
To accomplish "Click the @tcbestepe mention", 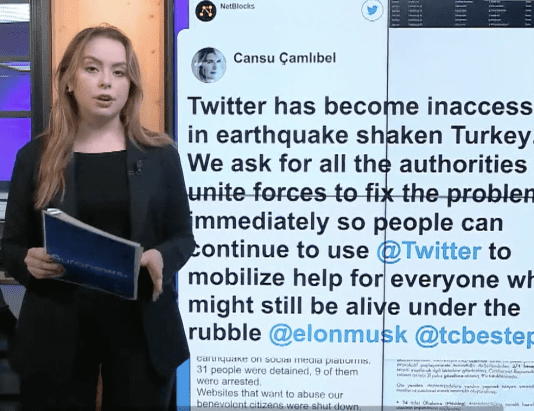I will pos(474,336).
